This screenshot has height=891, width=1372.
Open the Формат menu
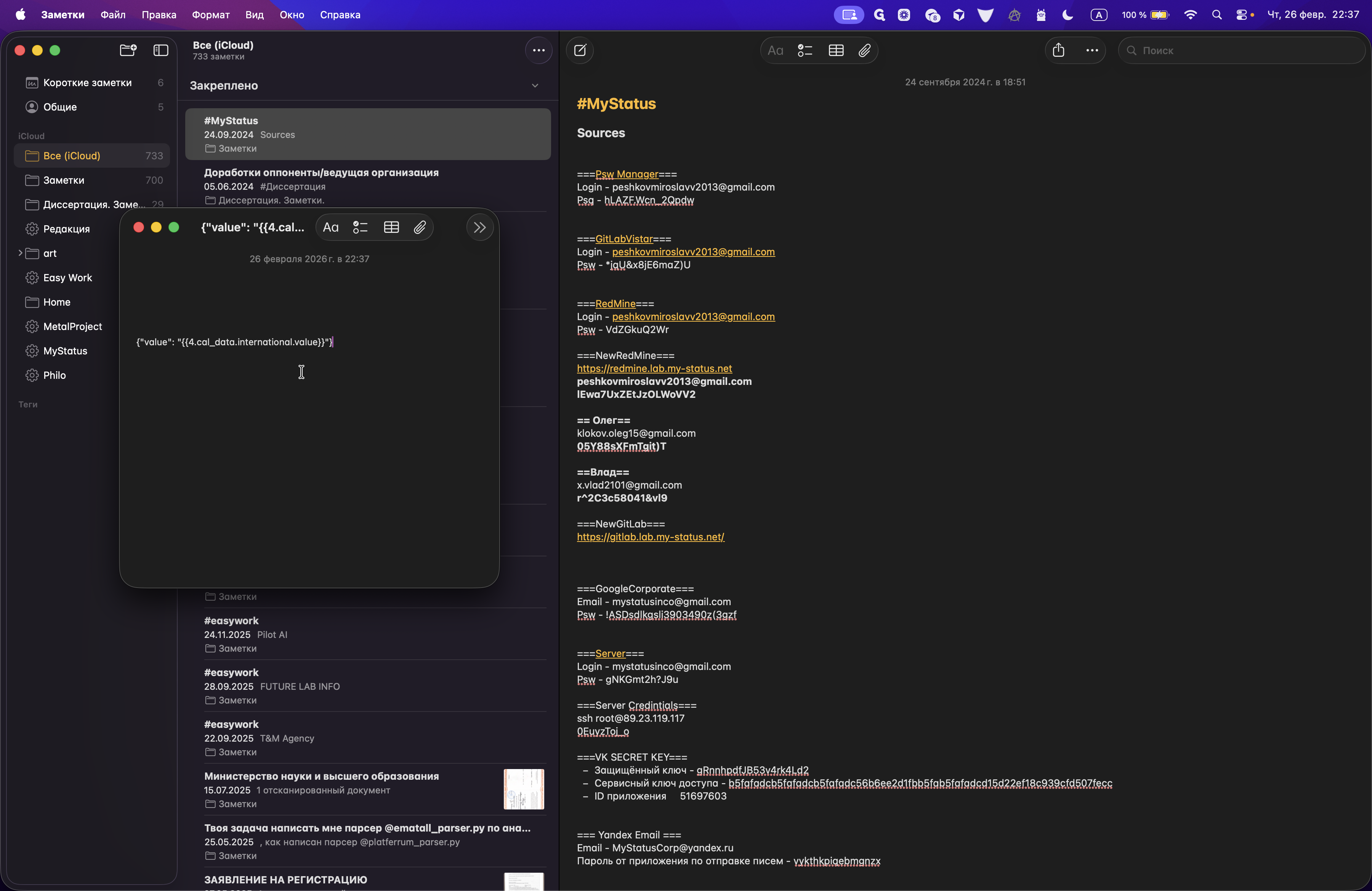click(x=210, y=15)
